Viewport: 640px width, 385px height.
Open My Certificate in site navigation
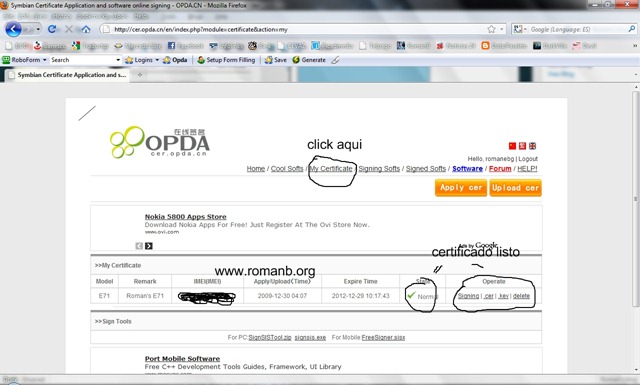pos(331,169)
